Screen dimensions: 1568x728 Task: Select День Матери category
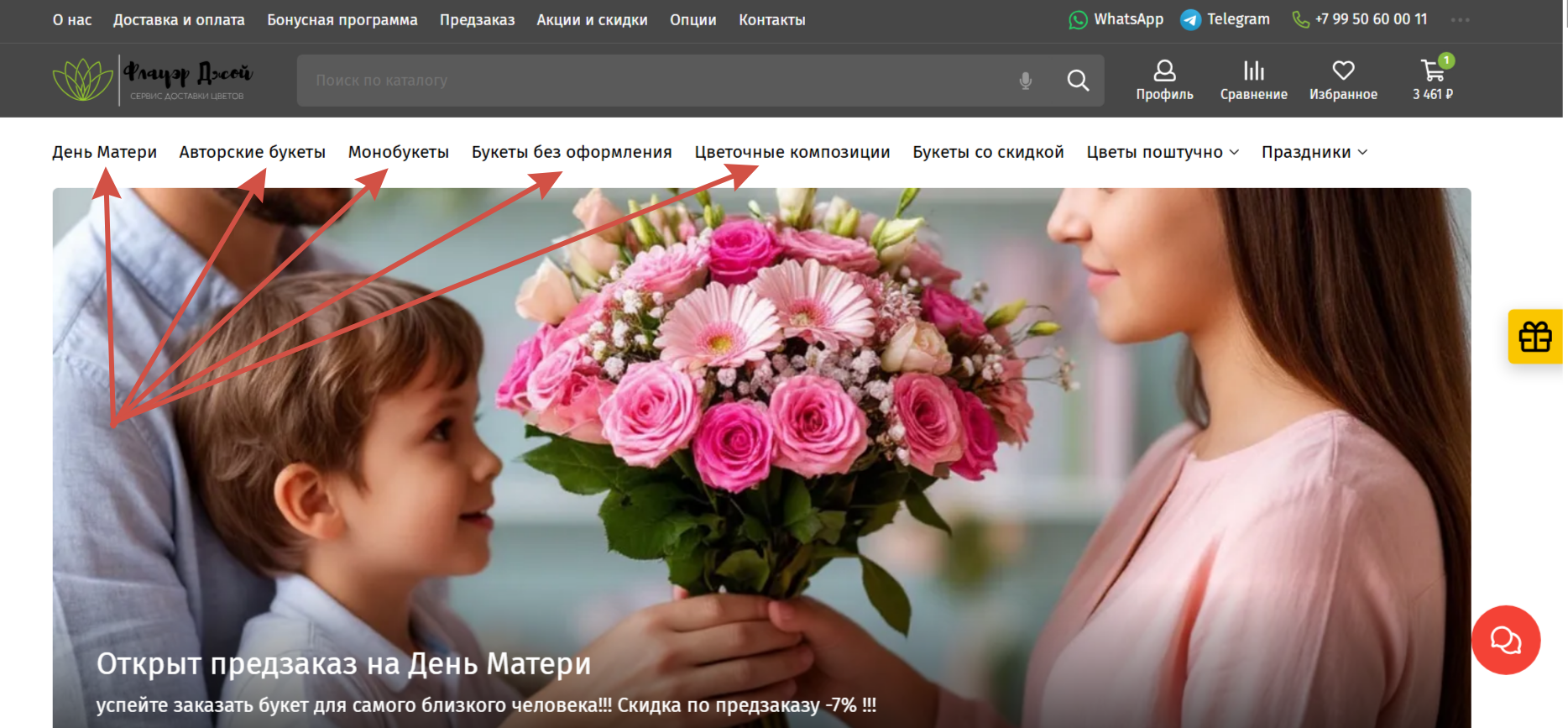(104, 152)
